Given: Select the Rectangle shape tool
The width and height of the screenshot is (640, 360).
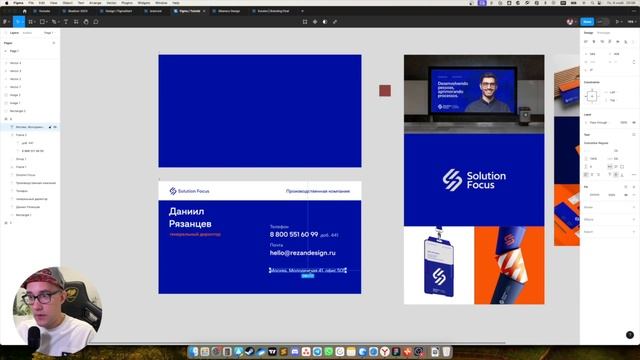Looking at the screenshot, I should 42,22.
